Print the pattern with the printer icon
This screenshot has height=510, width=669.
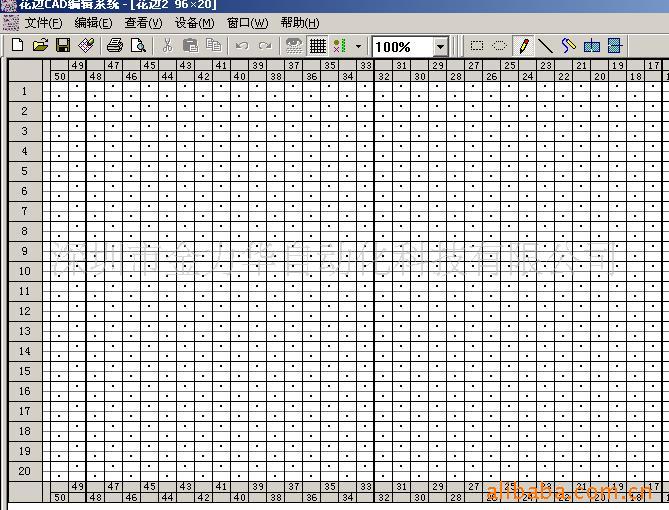click(115, 45)
